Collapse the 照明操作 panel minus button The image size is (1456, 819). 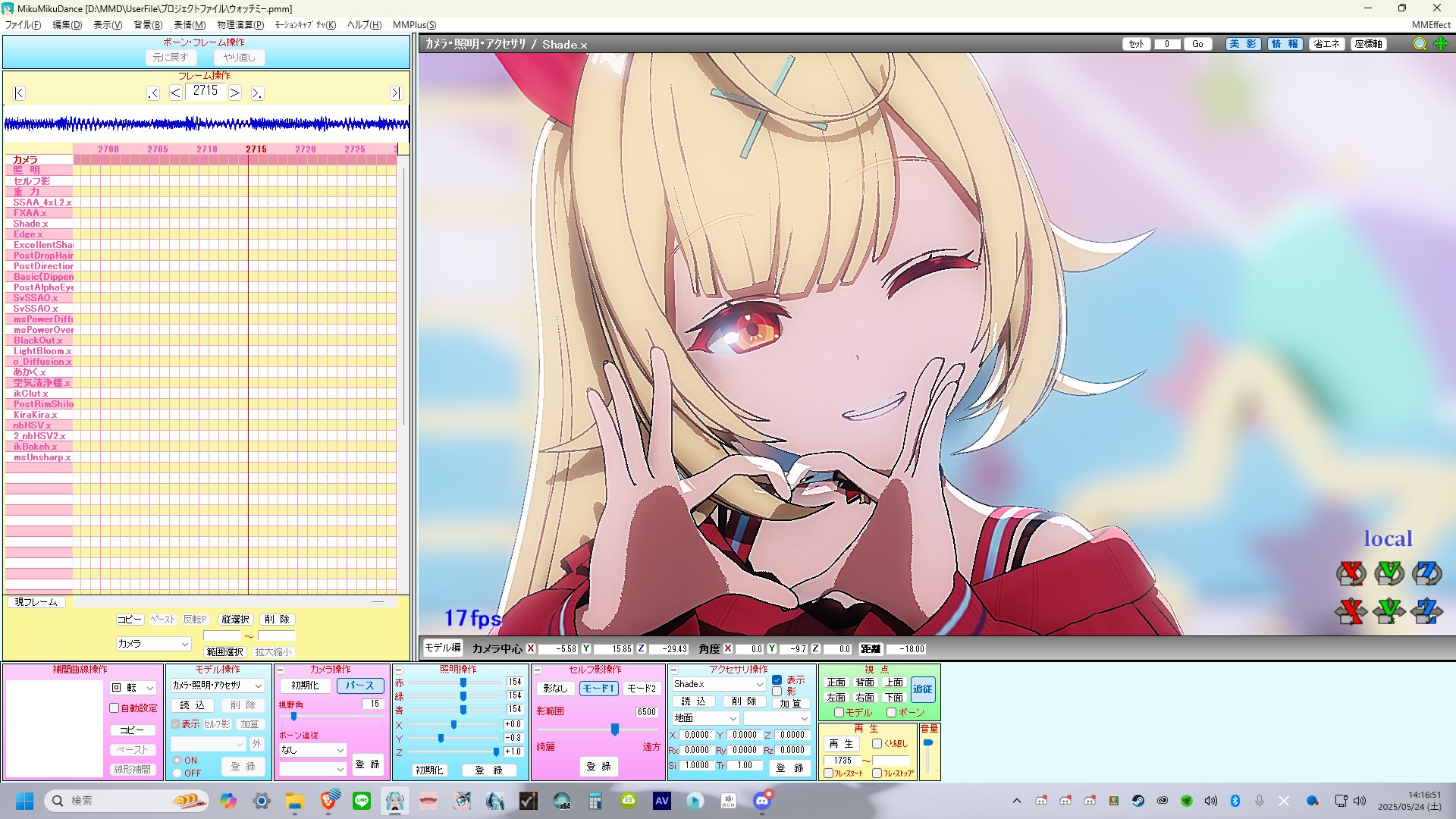pos(399,670)
